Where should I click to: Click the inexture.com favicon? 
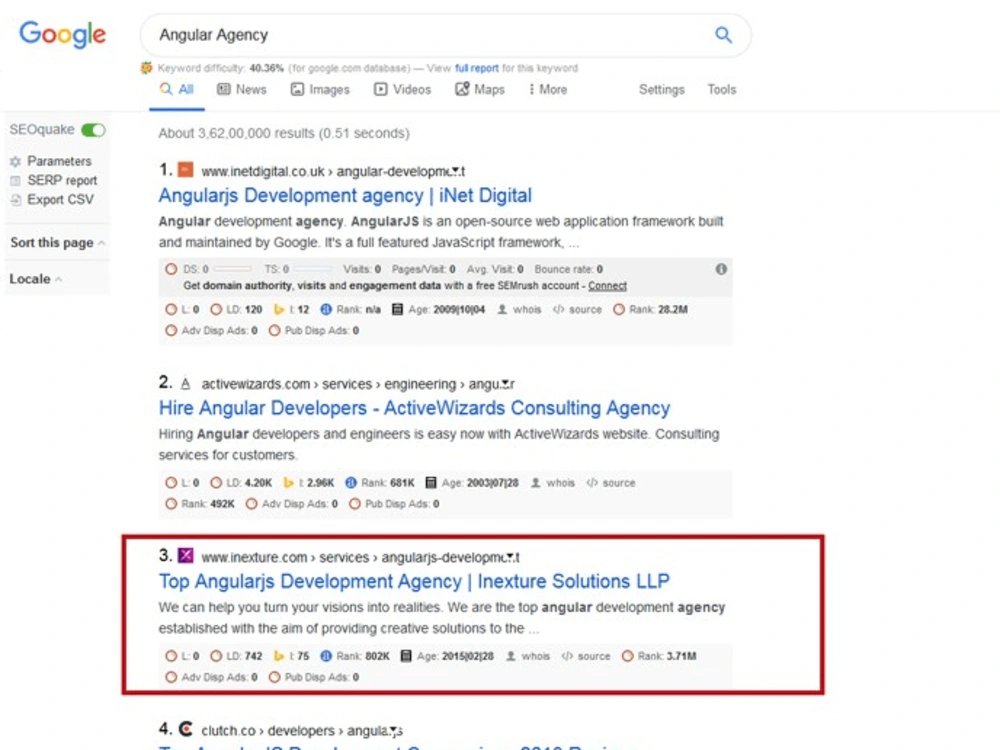click(x=185, y=555)
